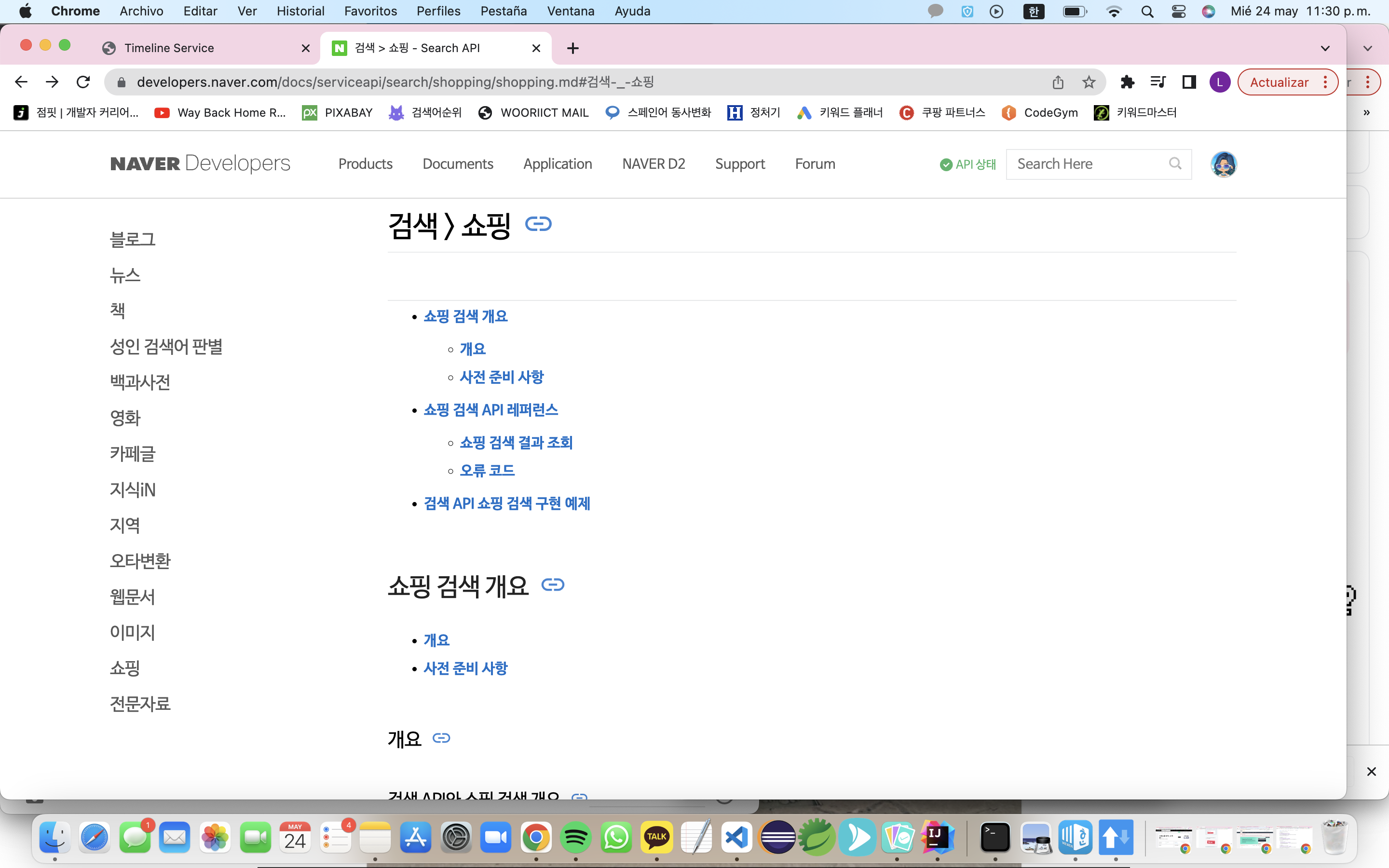Open the Historial menu
Viewport: 1389px width, 868px height.
click(300, 12)
